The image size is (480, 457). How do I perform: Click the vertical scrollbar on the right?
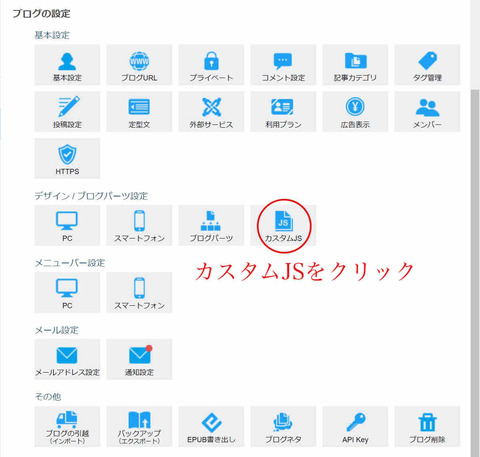point(475,273)
